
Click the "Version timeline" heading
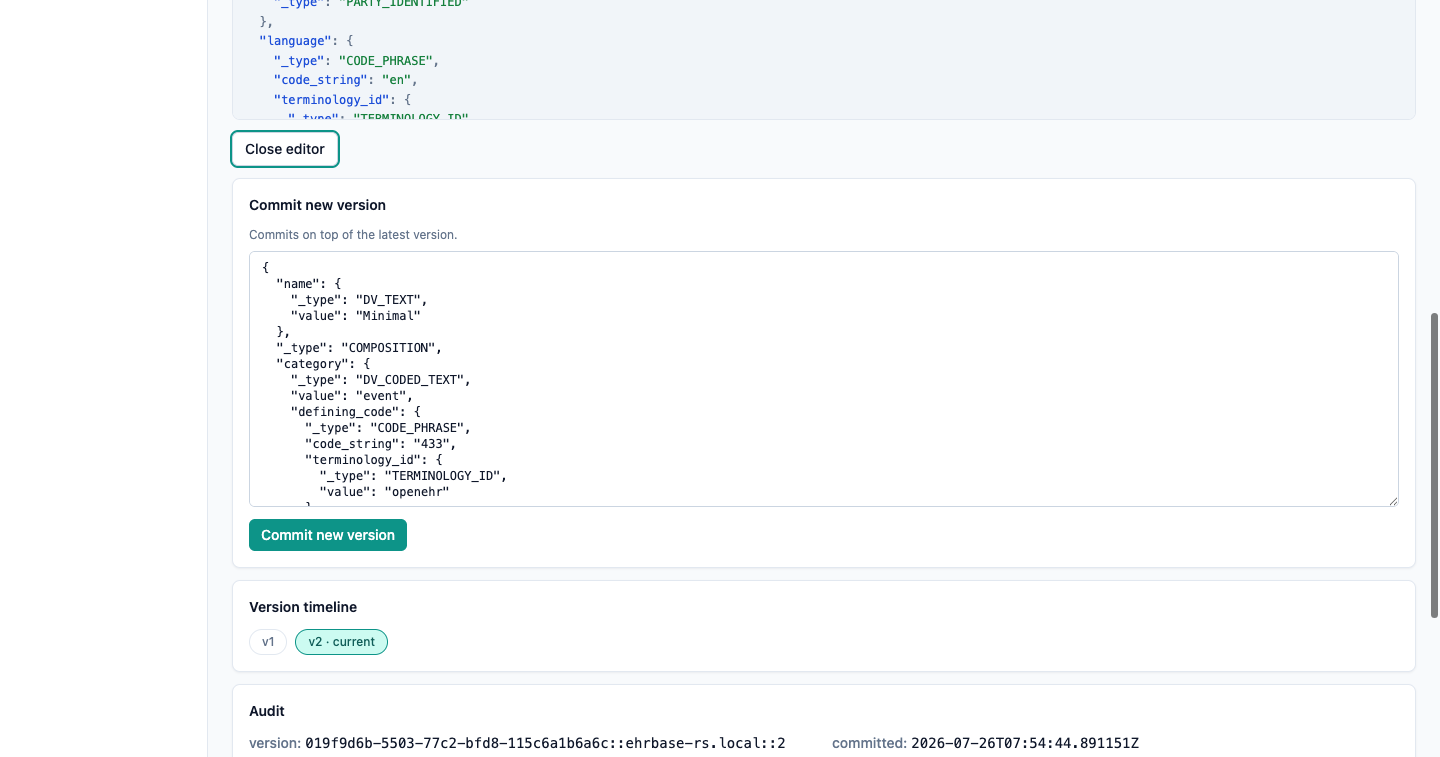[303, 607]
